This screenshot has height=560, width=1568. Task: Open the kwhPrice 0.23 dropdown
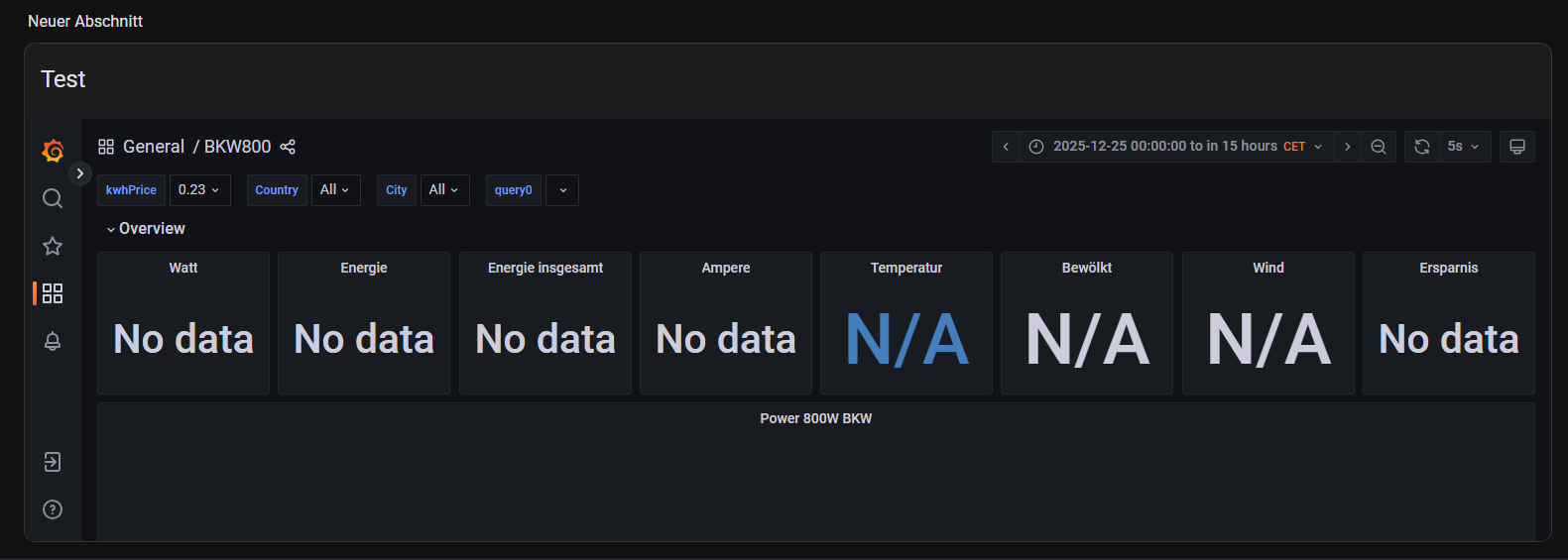199,190
